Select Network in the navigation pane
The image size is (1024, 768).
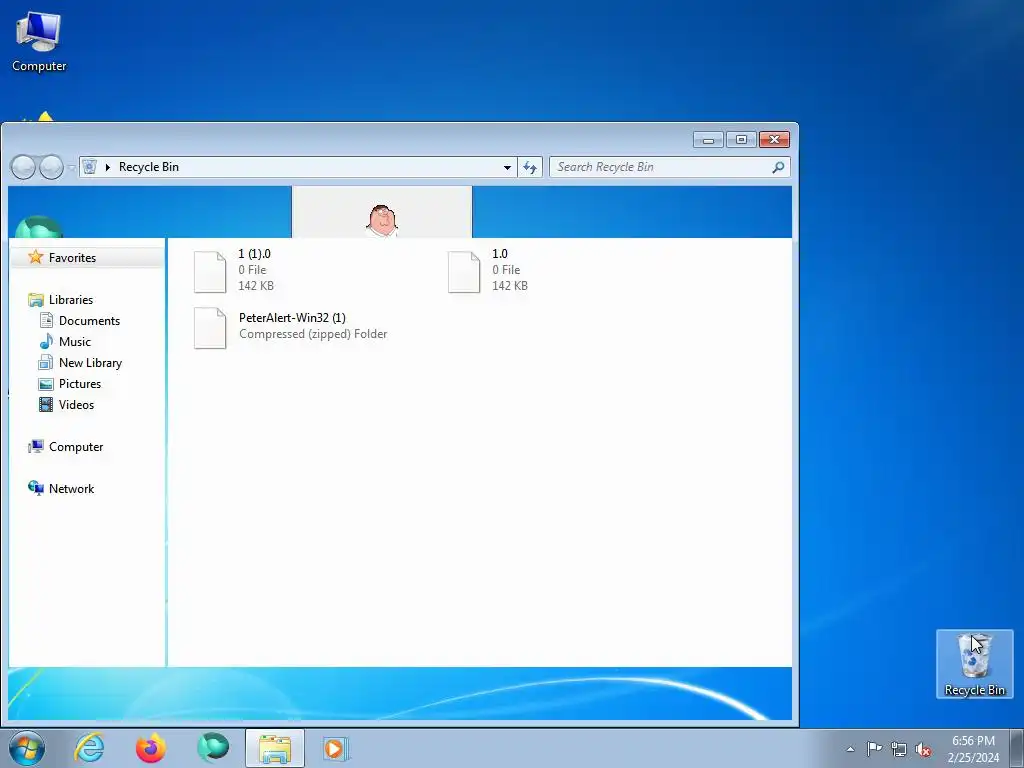[71, 488]
